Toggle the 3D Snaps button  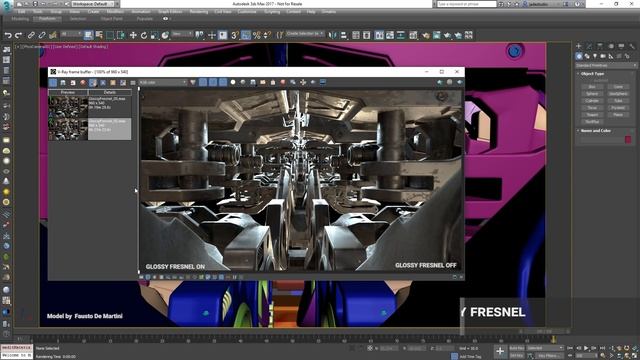tap(235, 36)
